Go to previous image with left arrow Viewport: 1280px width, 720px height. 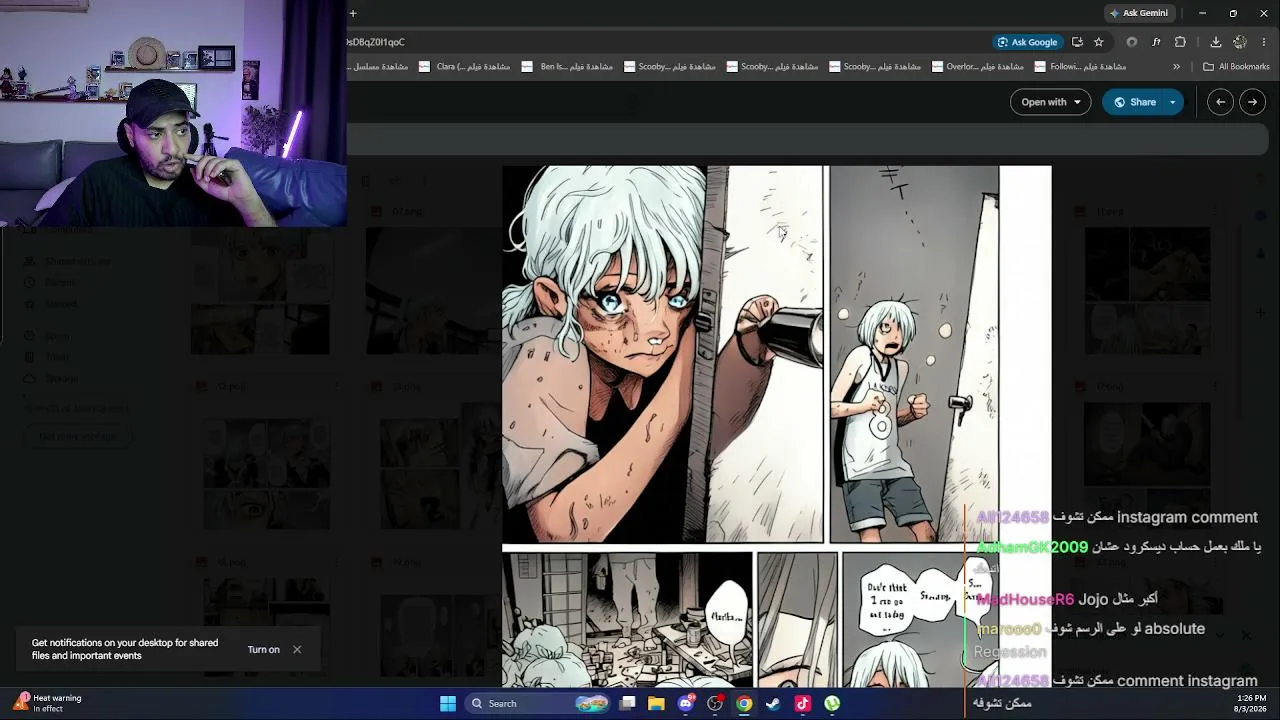pos(1220,102)
